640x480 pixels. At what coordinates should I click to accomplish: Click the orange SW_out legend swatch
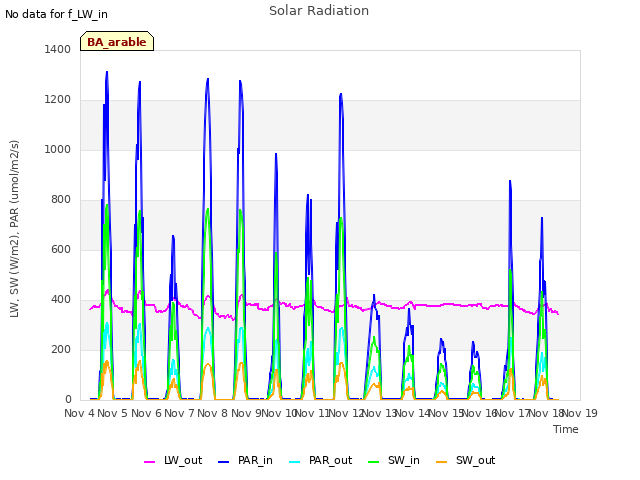(441, 462)
